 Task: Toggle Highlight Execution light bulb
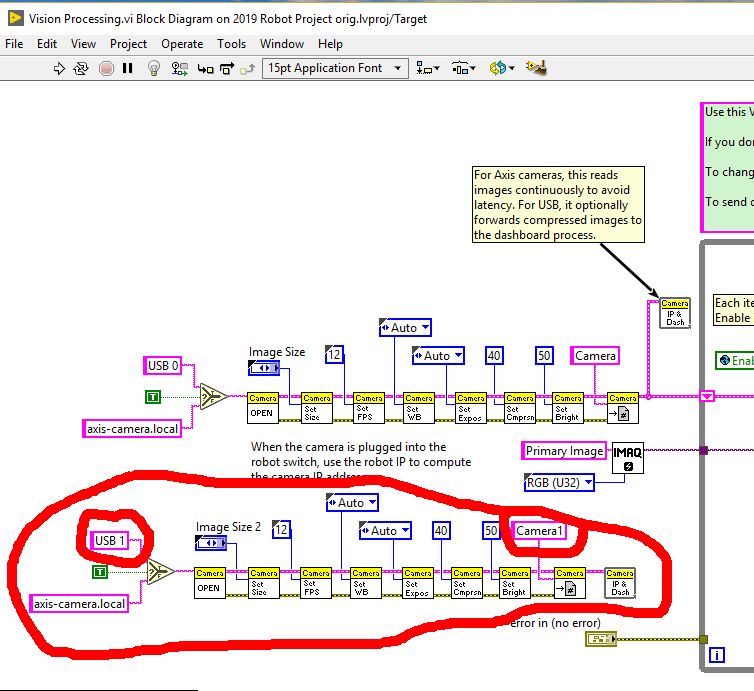point(153,68)
